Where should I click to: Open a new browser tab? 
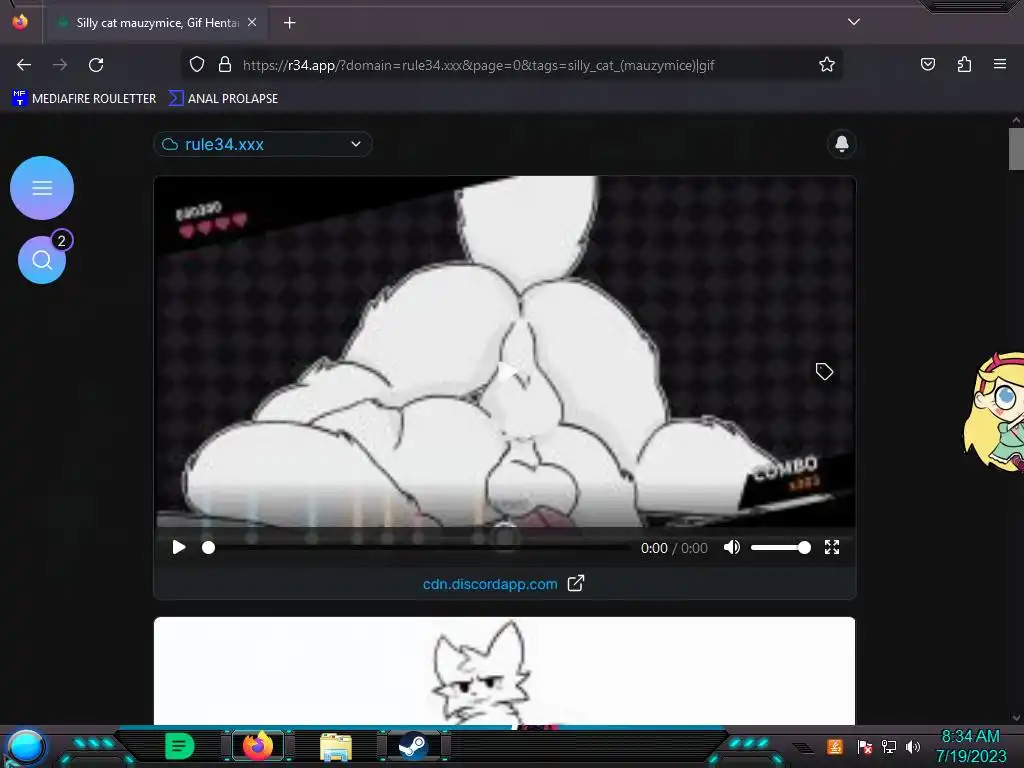tap(289, 23)
